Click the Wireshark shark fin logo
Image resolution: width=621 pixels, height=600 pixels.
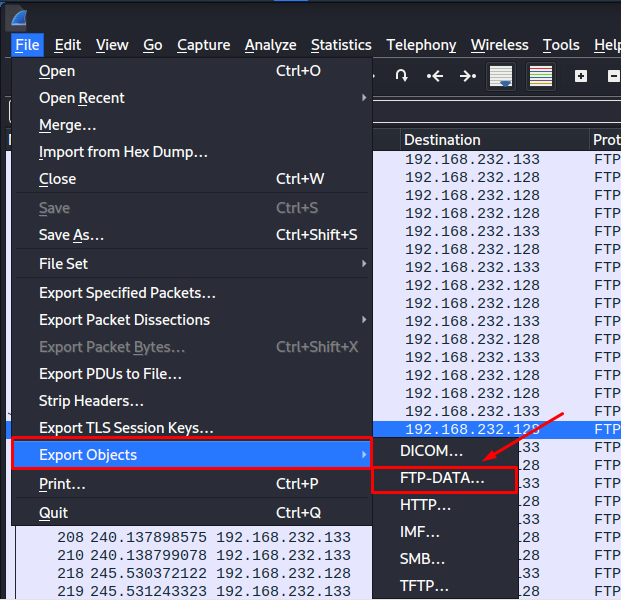tap(18, 17)
